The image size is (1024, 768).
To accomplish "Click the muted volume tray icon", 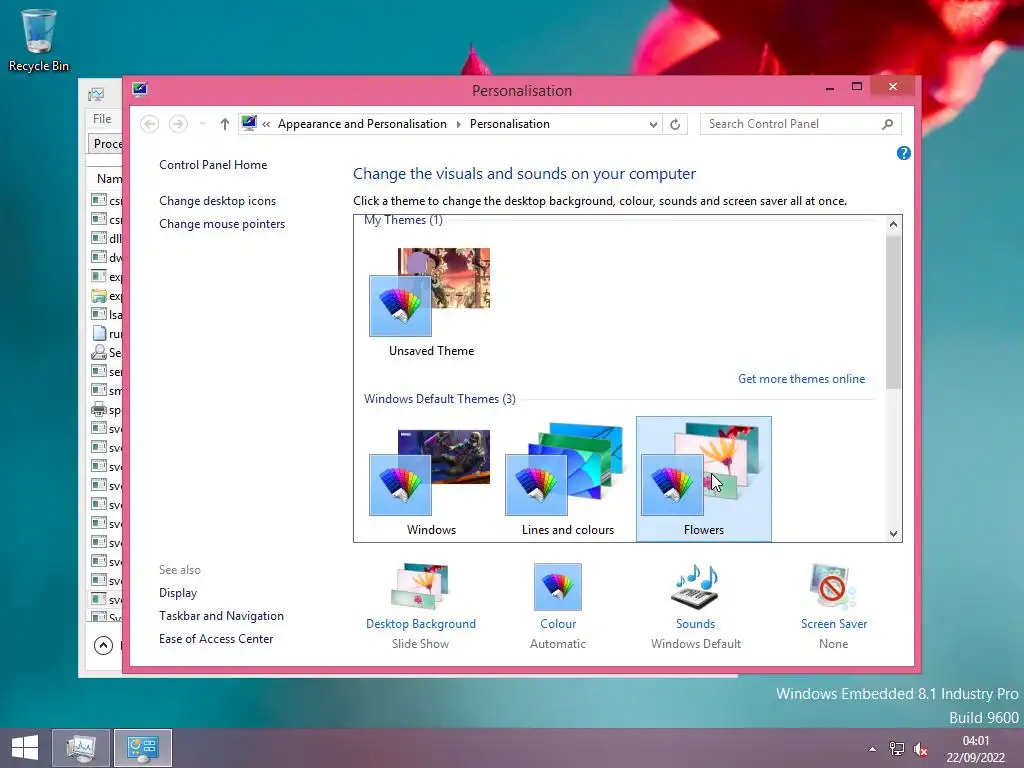I will pos(920,749).
